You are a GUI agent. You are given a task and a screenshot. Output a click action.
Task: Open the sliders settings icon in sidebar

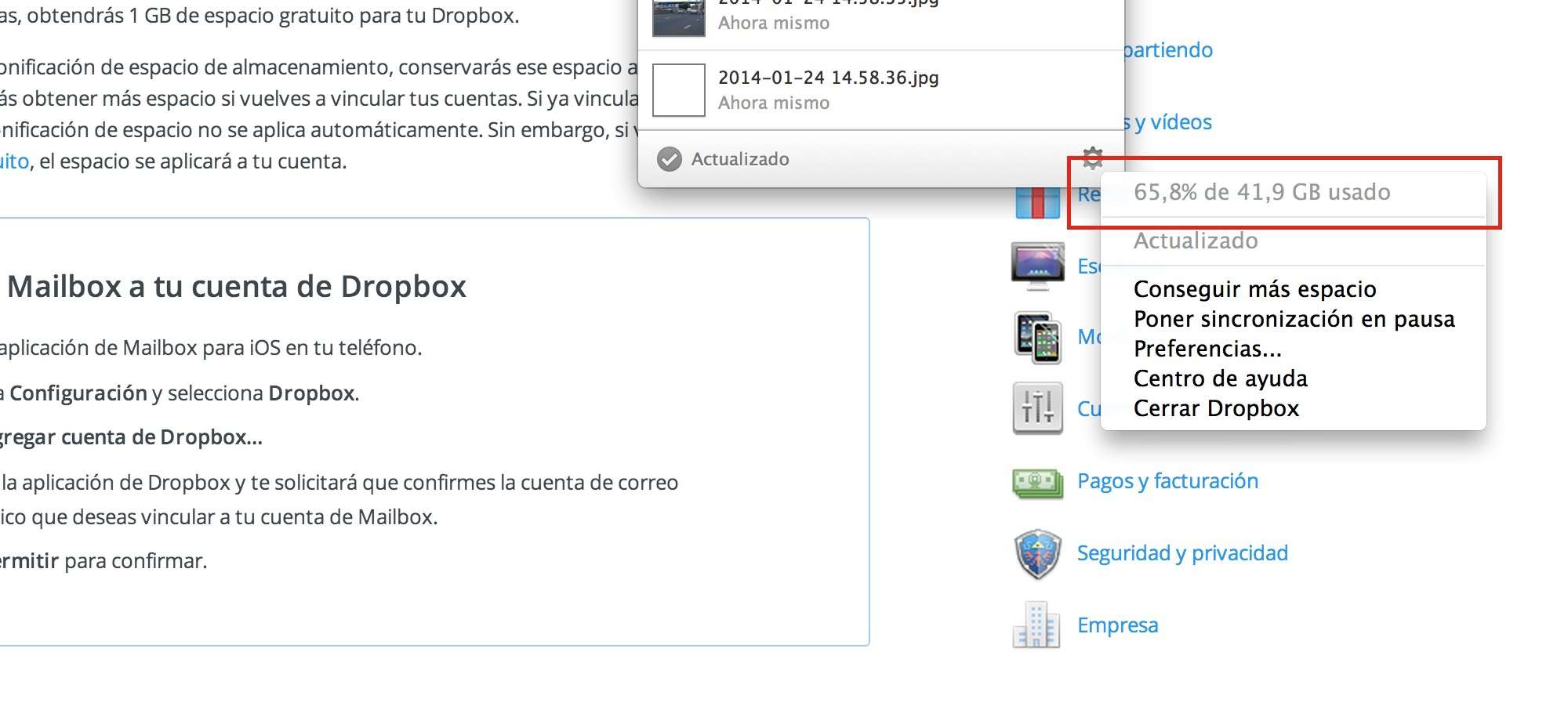(1038, 408)
